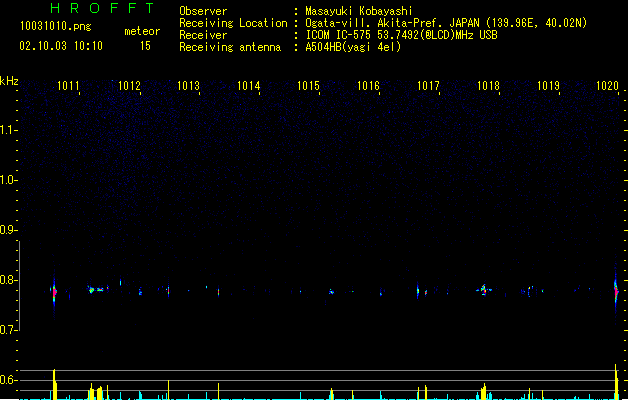This screenshot has width=629, height=400.
Task: Click the meteor echo cluster at 1018
Action: click(x=484, y=289)
